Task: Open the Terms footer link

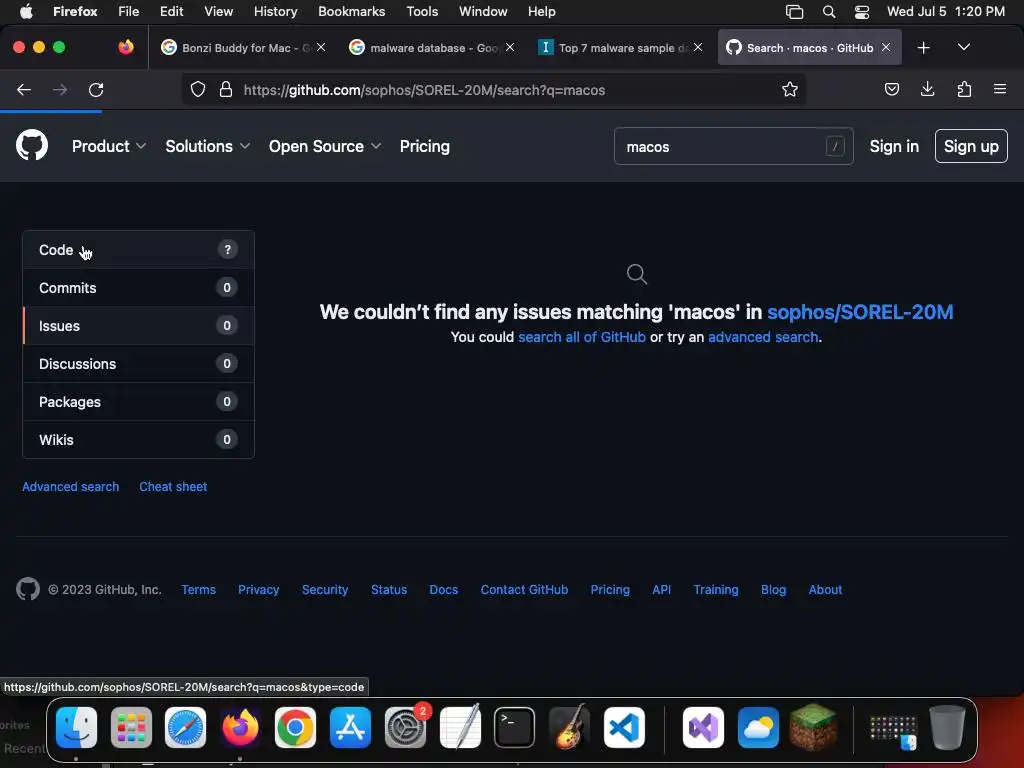Action: point(199,590)
